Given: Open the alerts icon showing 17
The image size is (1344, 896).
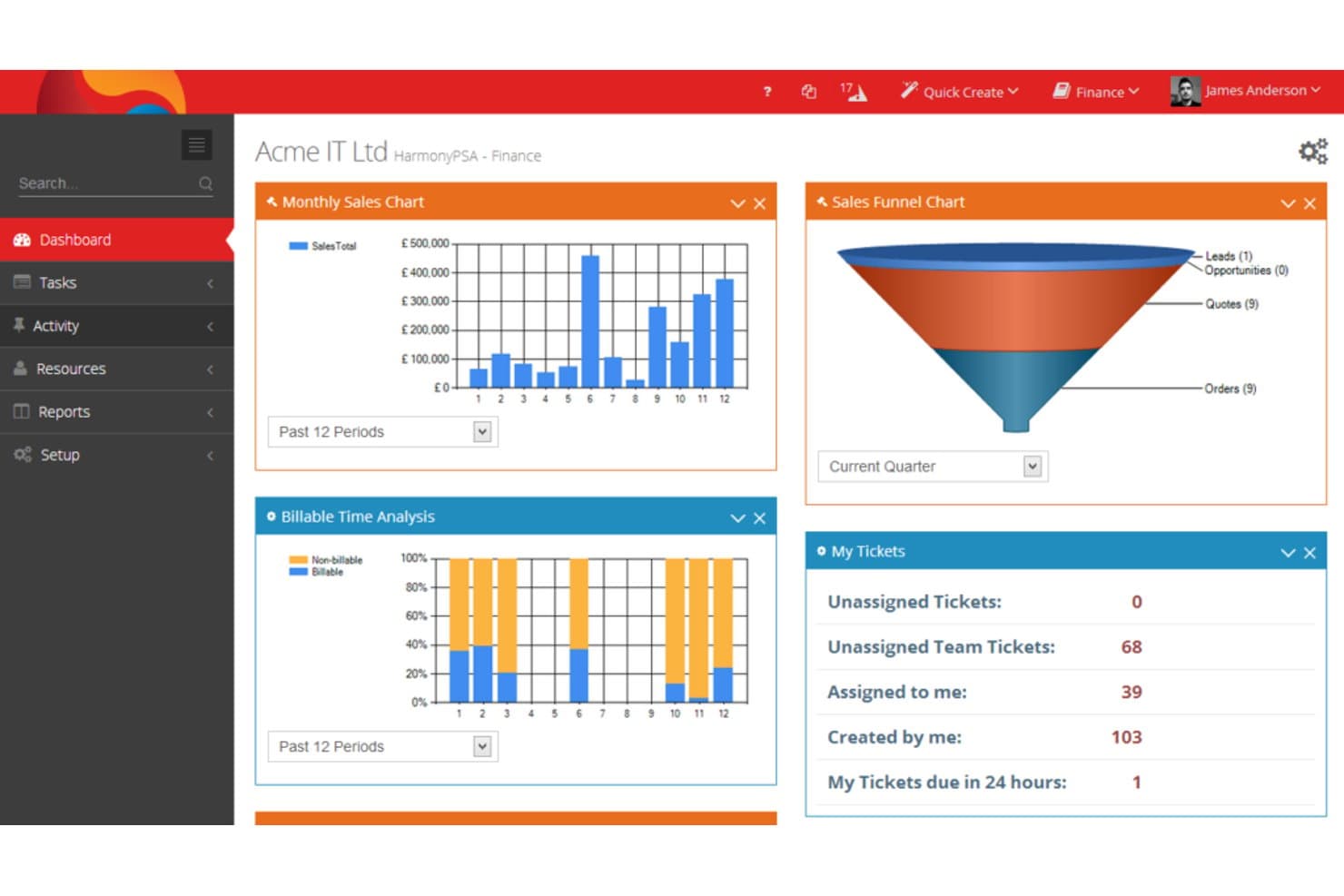Looking at the screenshot, I should pyautogui.click(x=853, y=91).
